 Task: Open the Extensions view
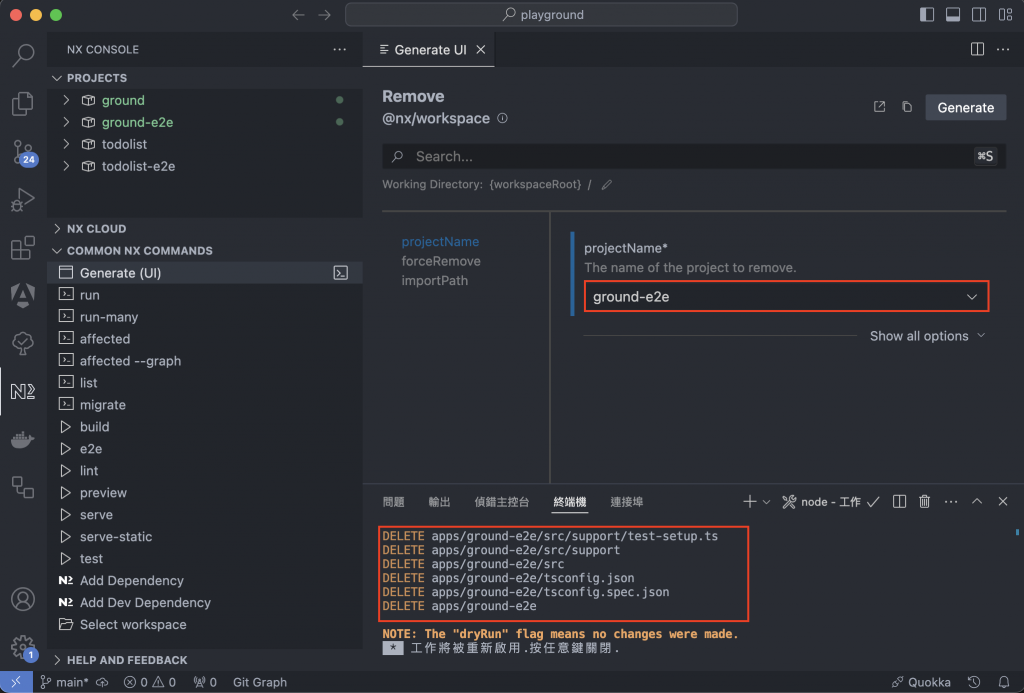23,248
